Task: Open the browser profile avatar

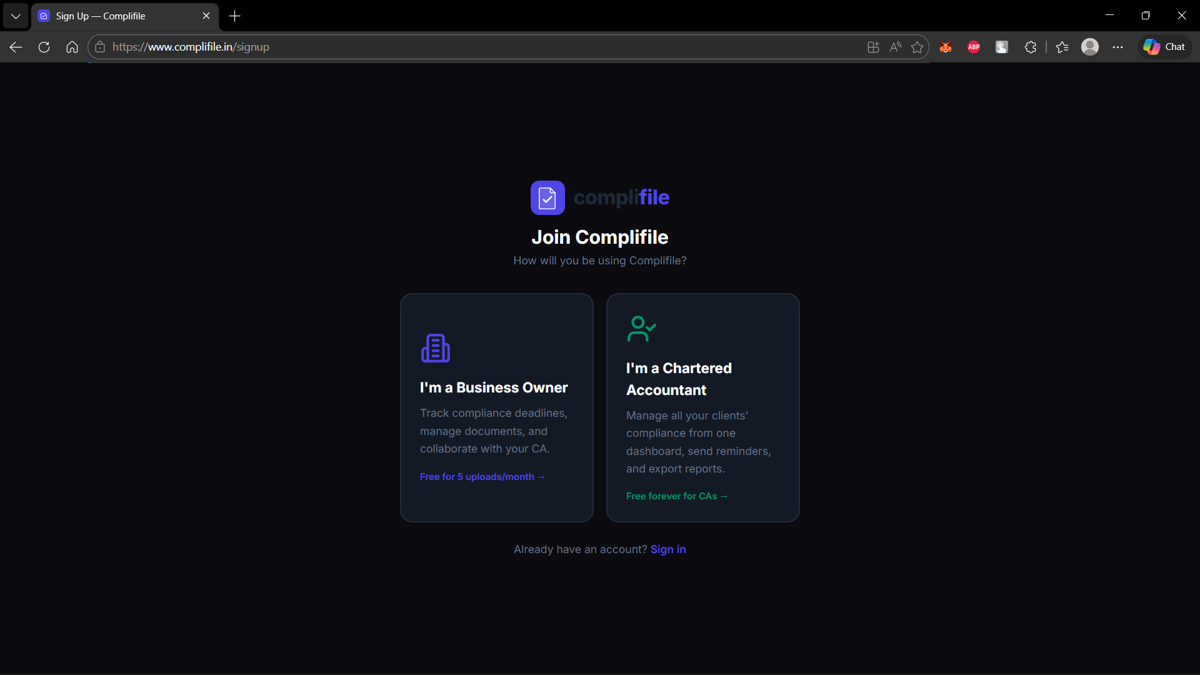Action: tap(1090, 47)
